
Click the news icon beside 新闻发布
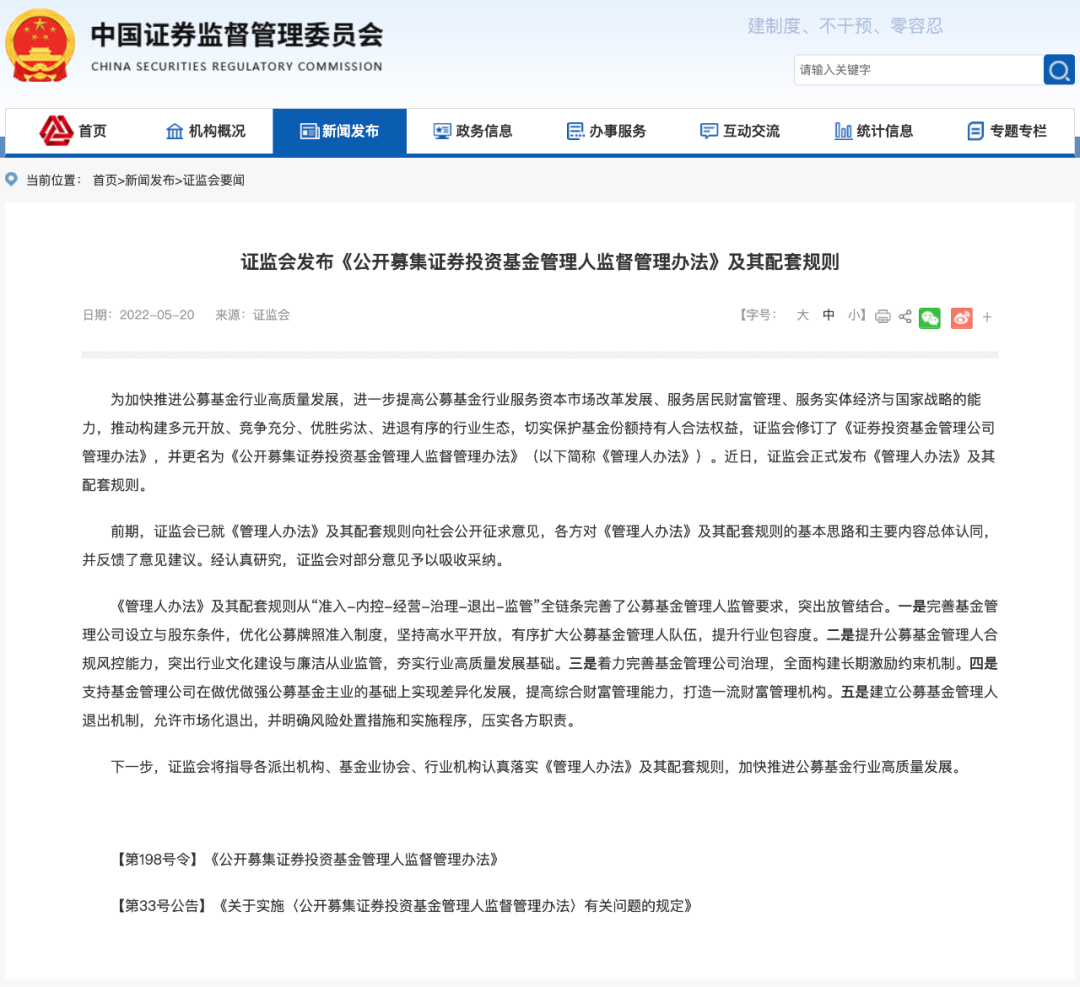click(x=309, y=131)
